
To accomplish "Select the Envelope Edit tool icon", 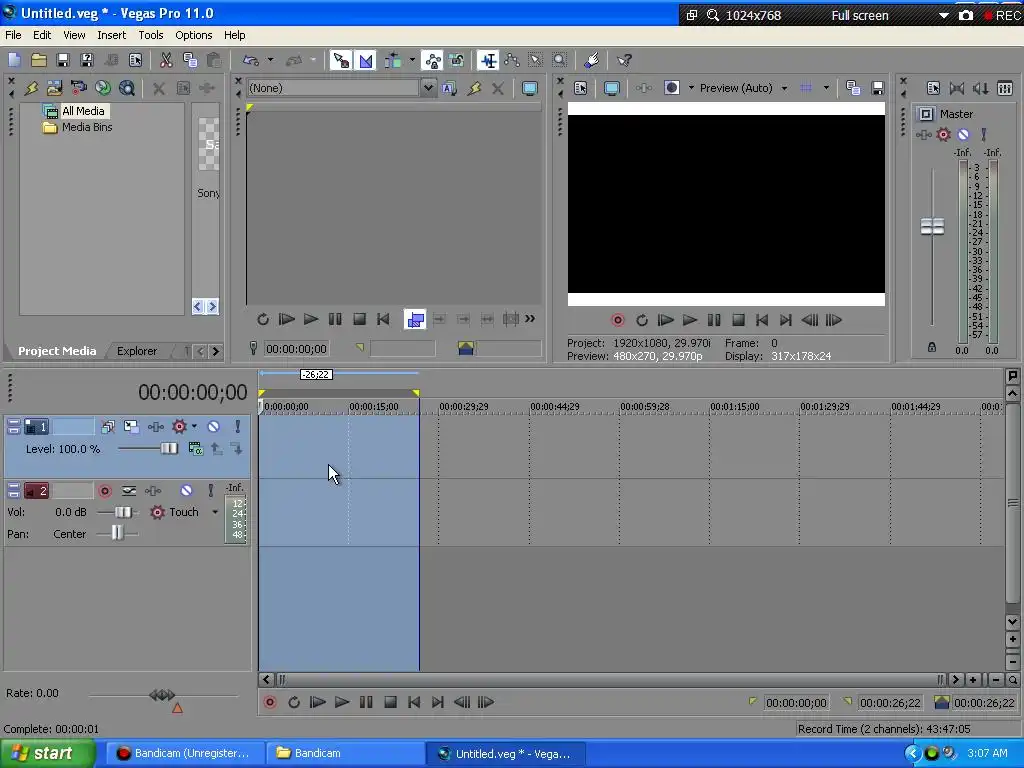I will point(512,61).
